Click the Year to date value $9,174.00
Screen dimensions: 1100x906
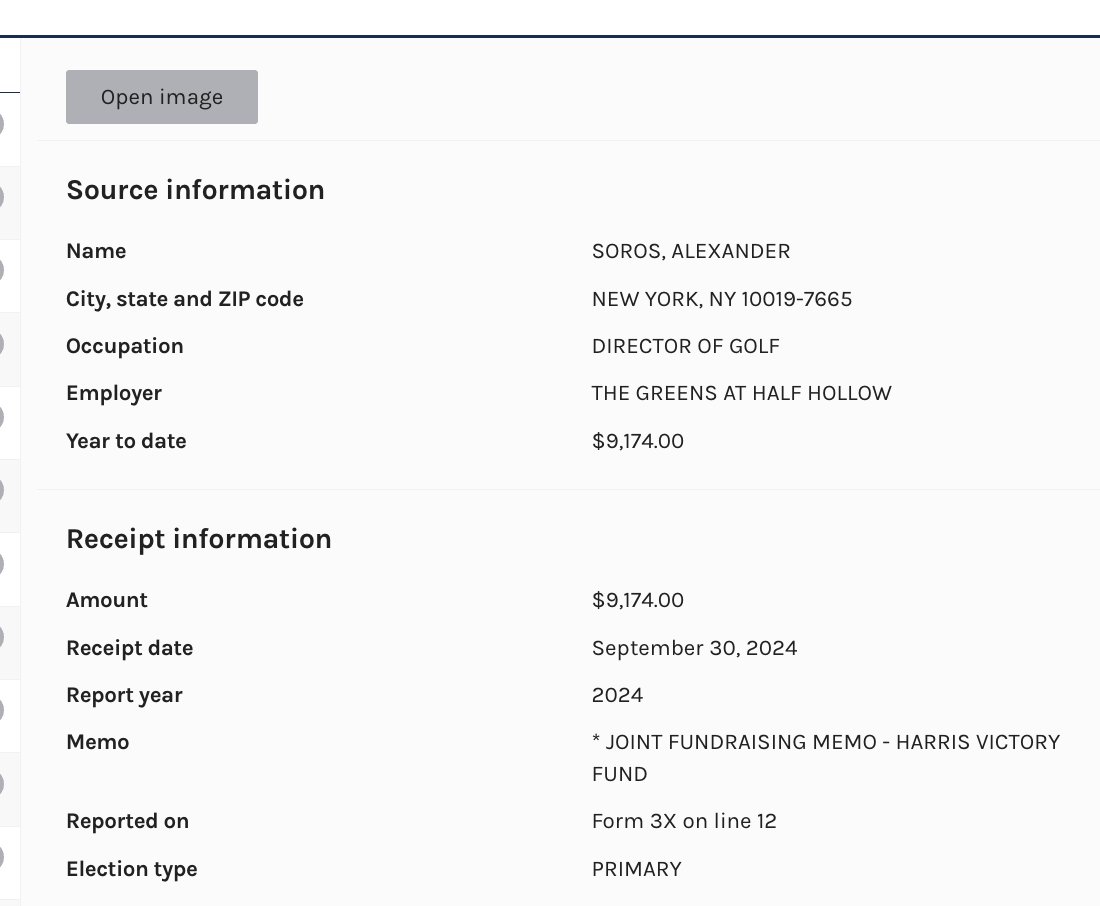[638, 441]
